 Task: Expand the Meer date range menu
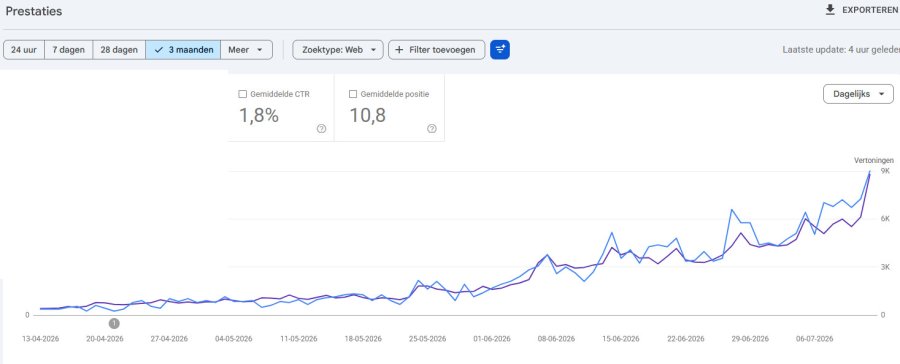246,50
